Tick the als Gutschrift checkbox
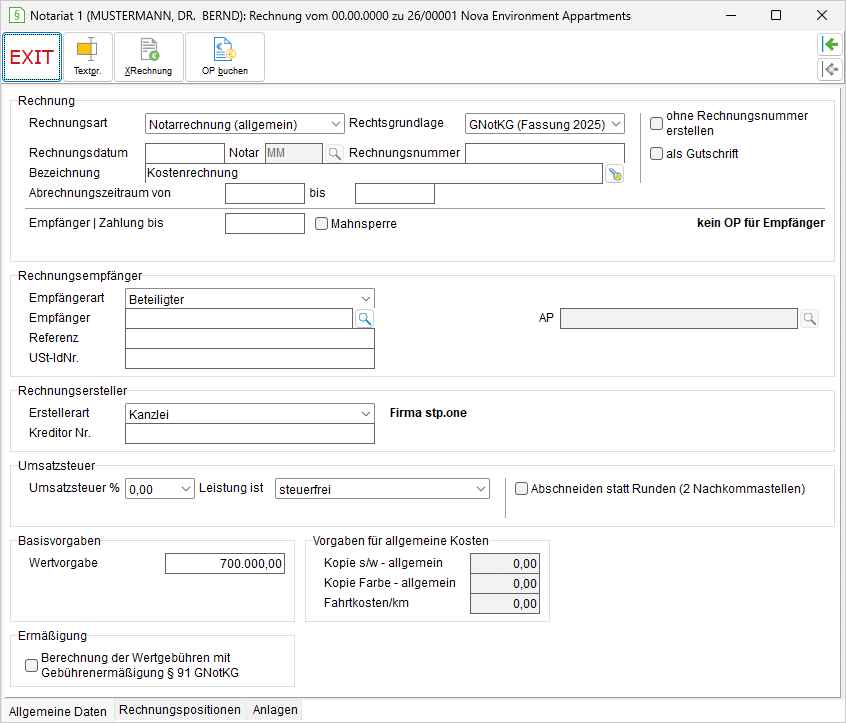846x723 pixels. (x=656, y=154)
